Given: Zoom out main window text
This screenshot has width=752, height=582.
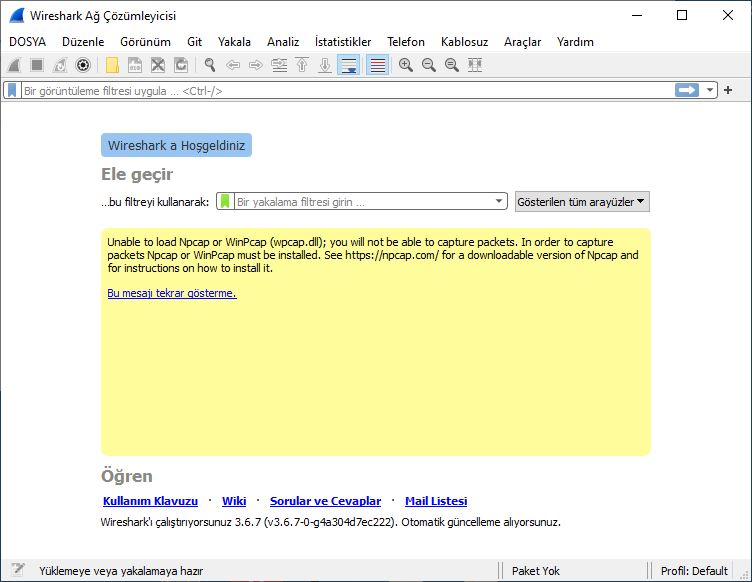Looking at the screenshot, I should (429, 65).
